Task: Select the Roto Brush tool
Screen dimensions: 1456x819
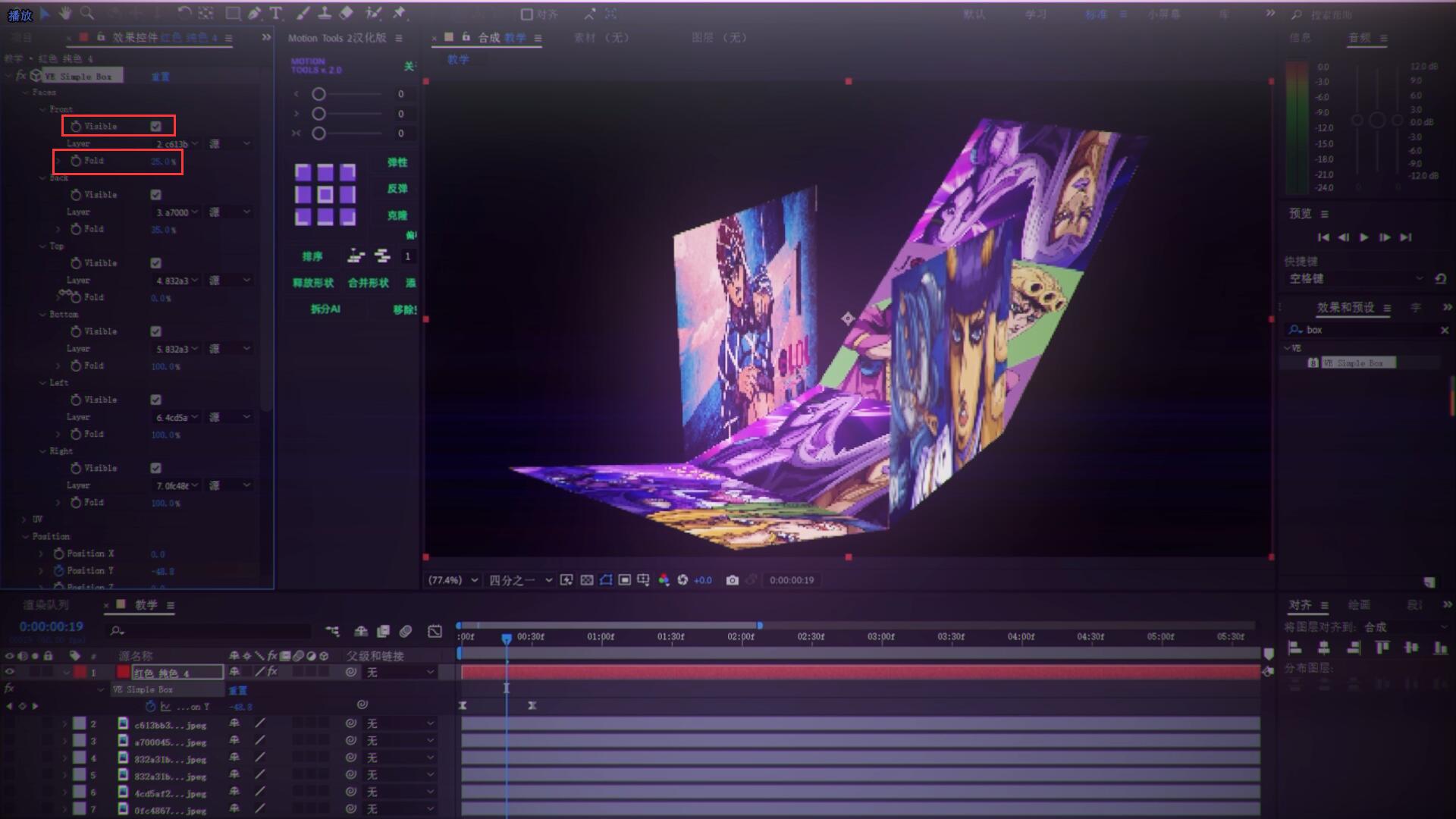Action: tap(373, 13)
